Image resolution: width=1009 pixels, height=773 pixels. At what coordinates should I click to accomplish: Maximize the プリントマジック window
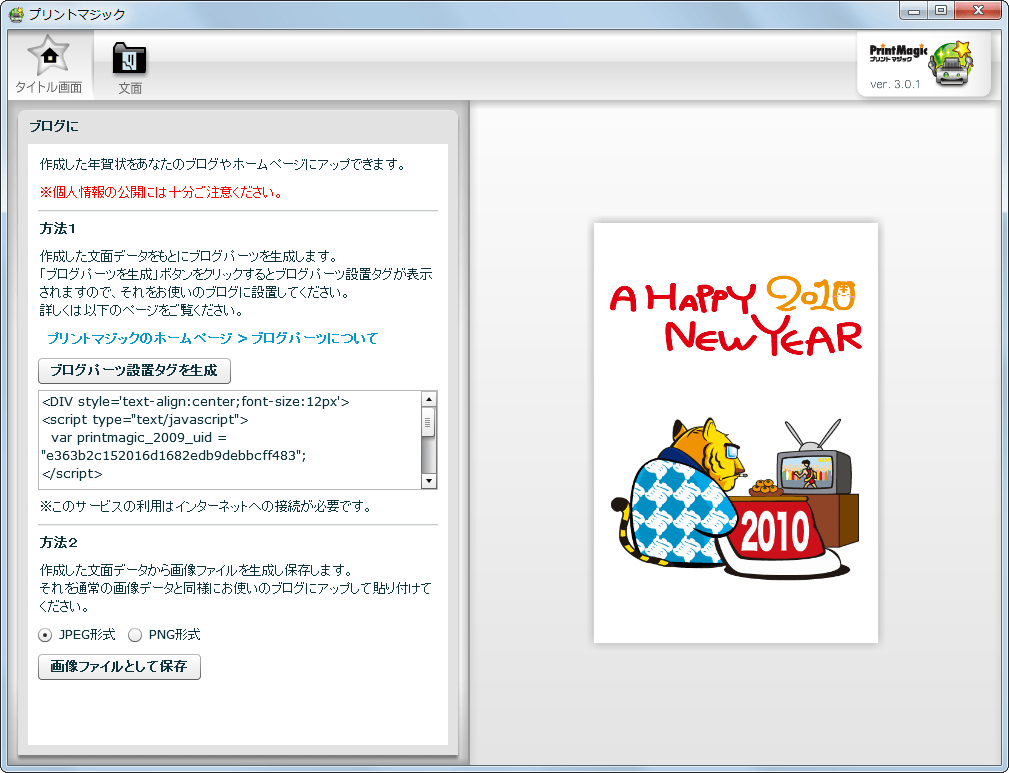point(941,10)
